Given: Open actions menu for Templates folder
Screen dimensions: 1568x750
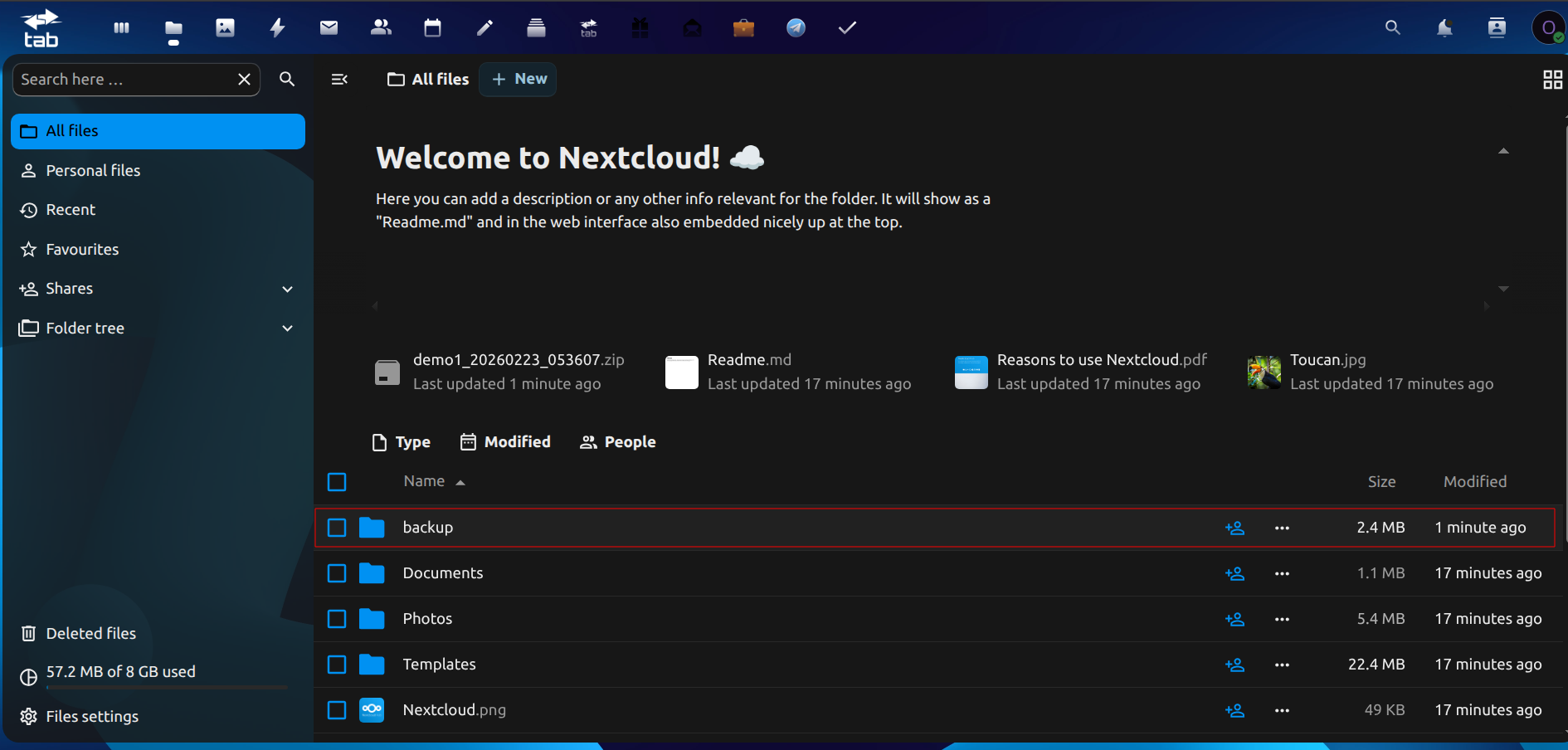Looking at the screenshot, I should coord(1282,665).
